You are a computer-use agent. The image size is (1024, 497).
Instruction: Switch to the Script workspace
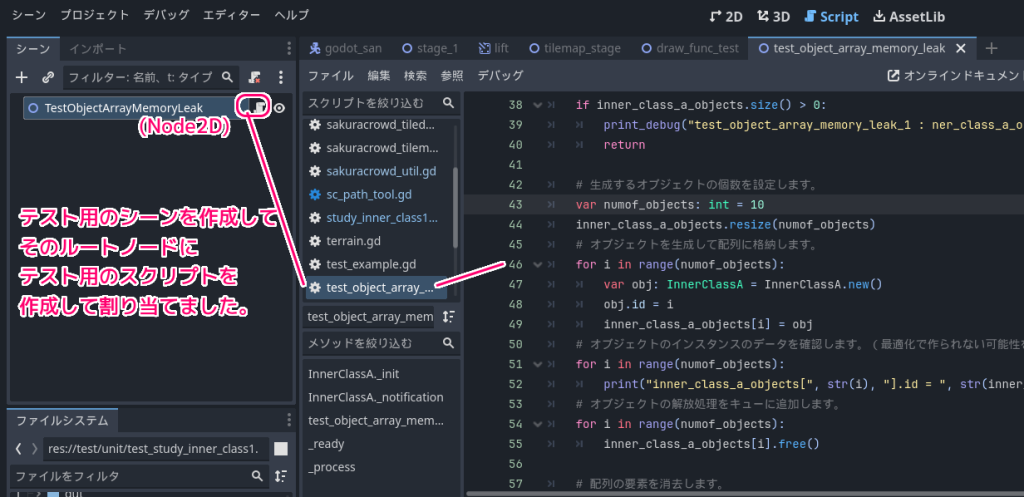831,16
